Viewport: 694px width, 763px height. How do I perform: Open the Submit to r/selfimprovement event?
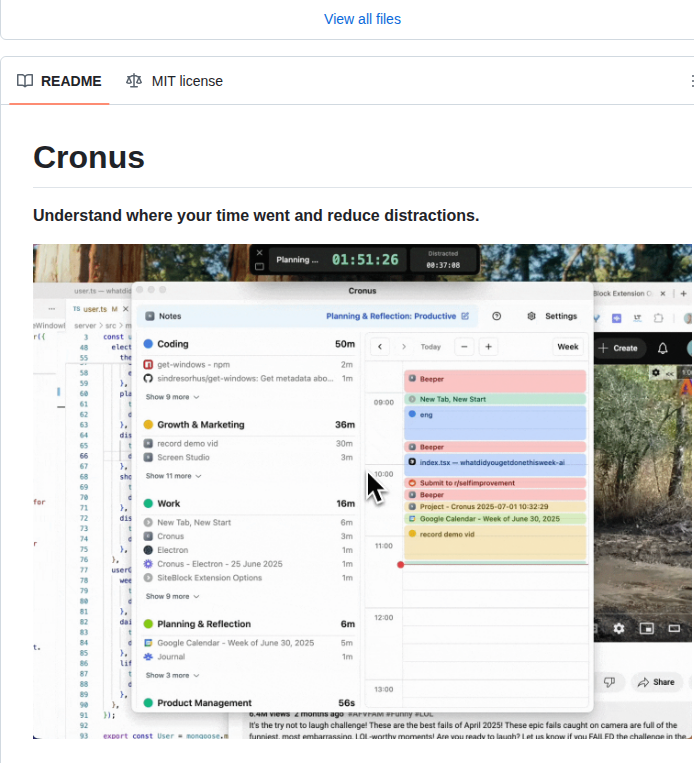click(495, 483)
